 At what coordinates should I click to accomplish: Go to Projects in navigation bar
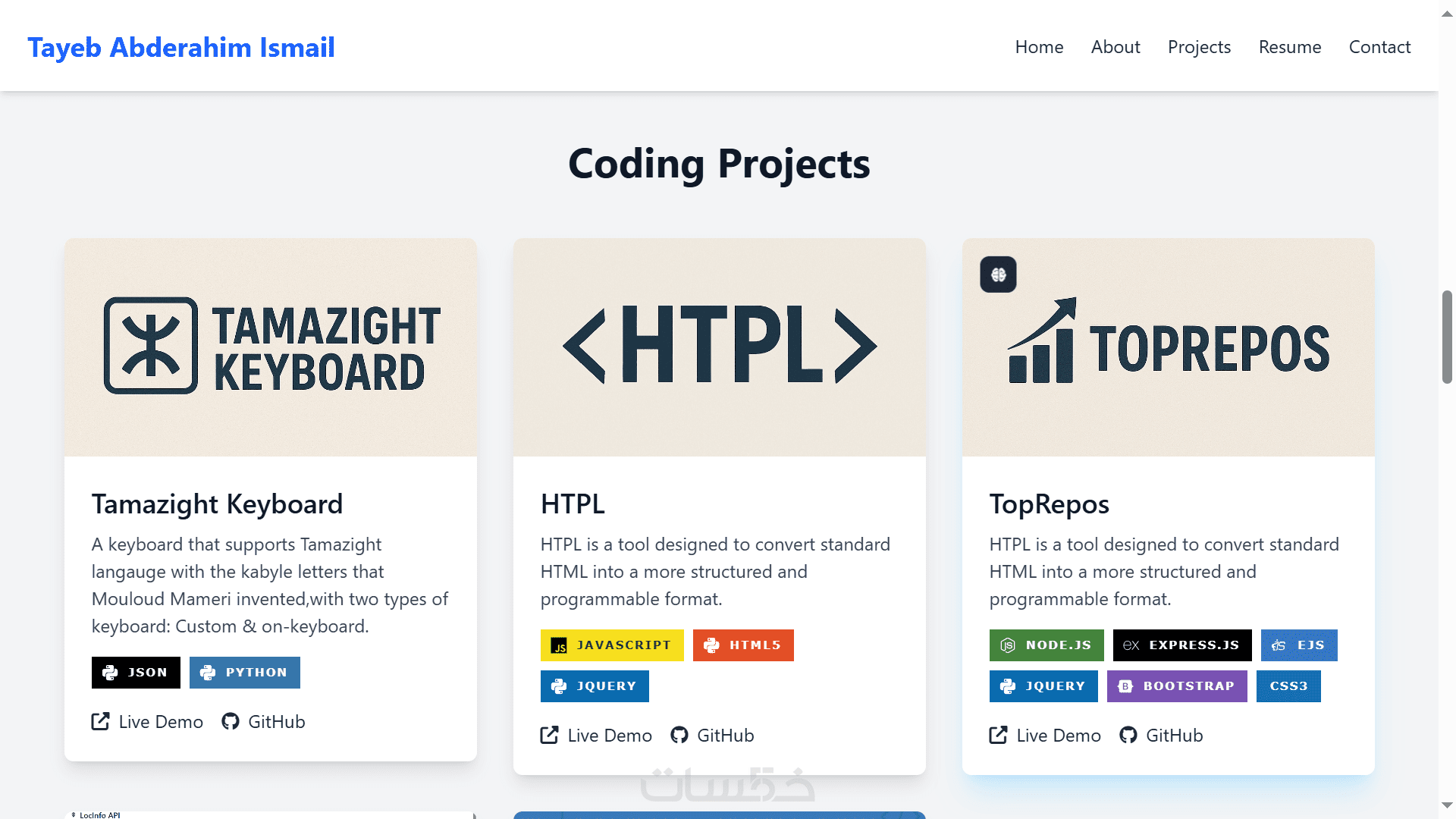coord(1199,47)
